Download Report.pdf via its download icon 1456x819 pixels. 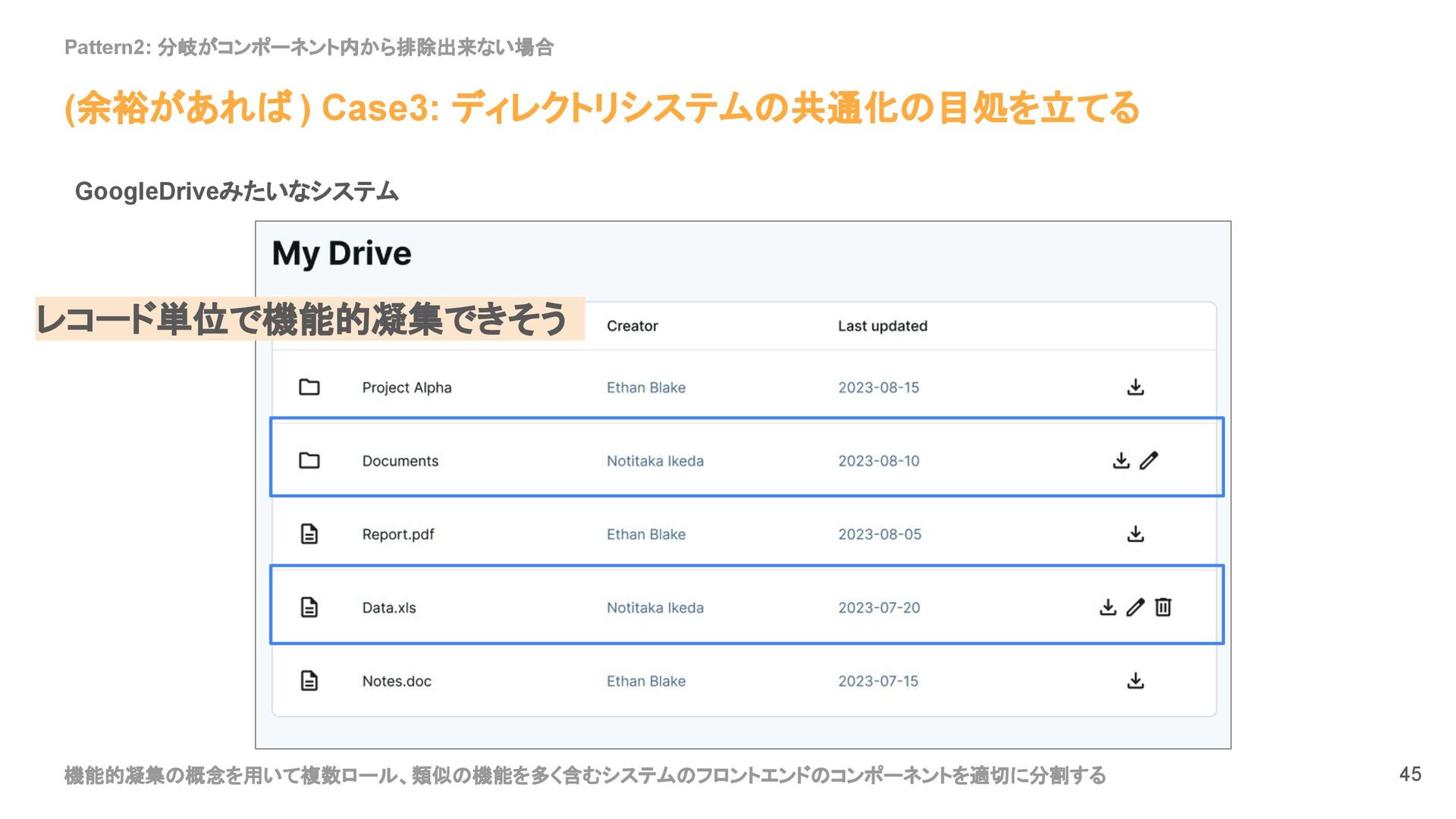[x=1135, y=534]
